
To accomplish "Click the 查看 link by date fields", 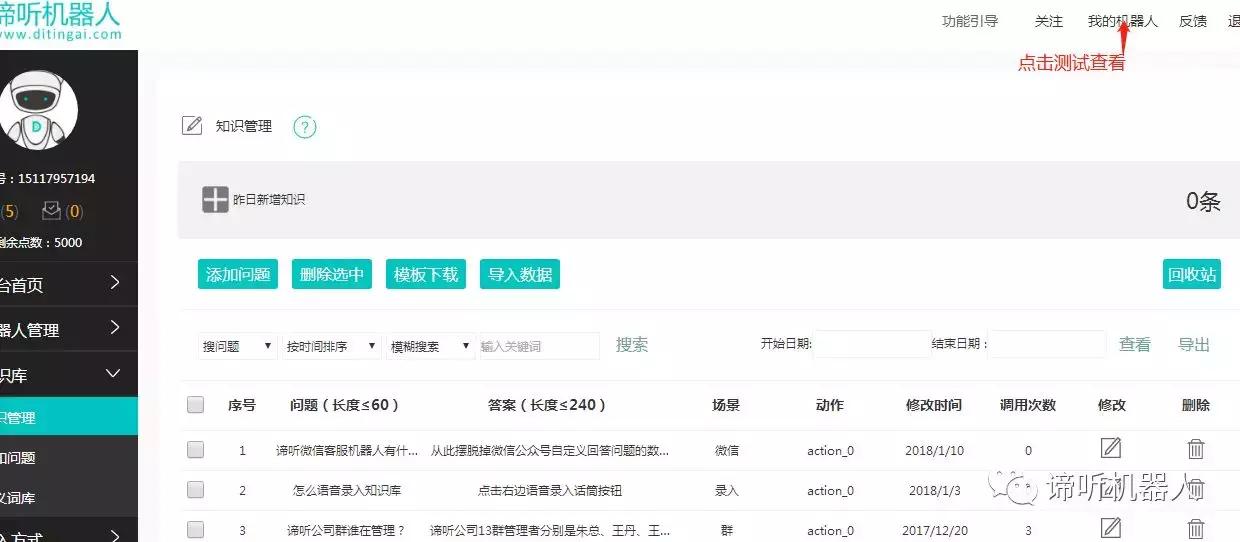I will [x=1135, y=345].
